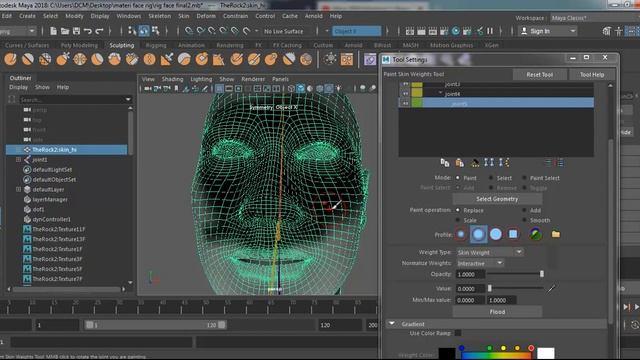
Task: Click the Select Geometry button
Action: click(497, 199)
